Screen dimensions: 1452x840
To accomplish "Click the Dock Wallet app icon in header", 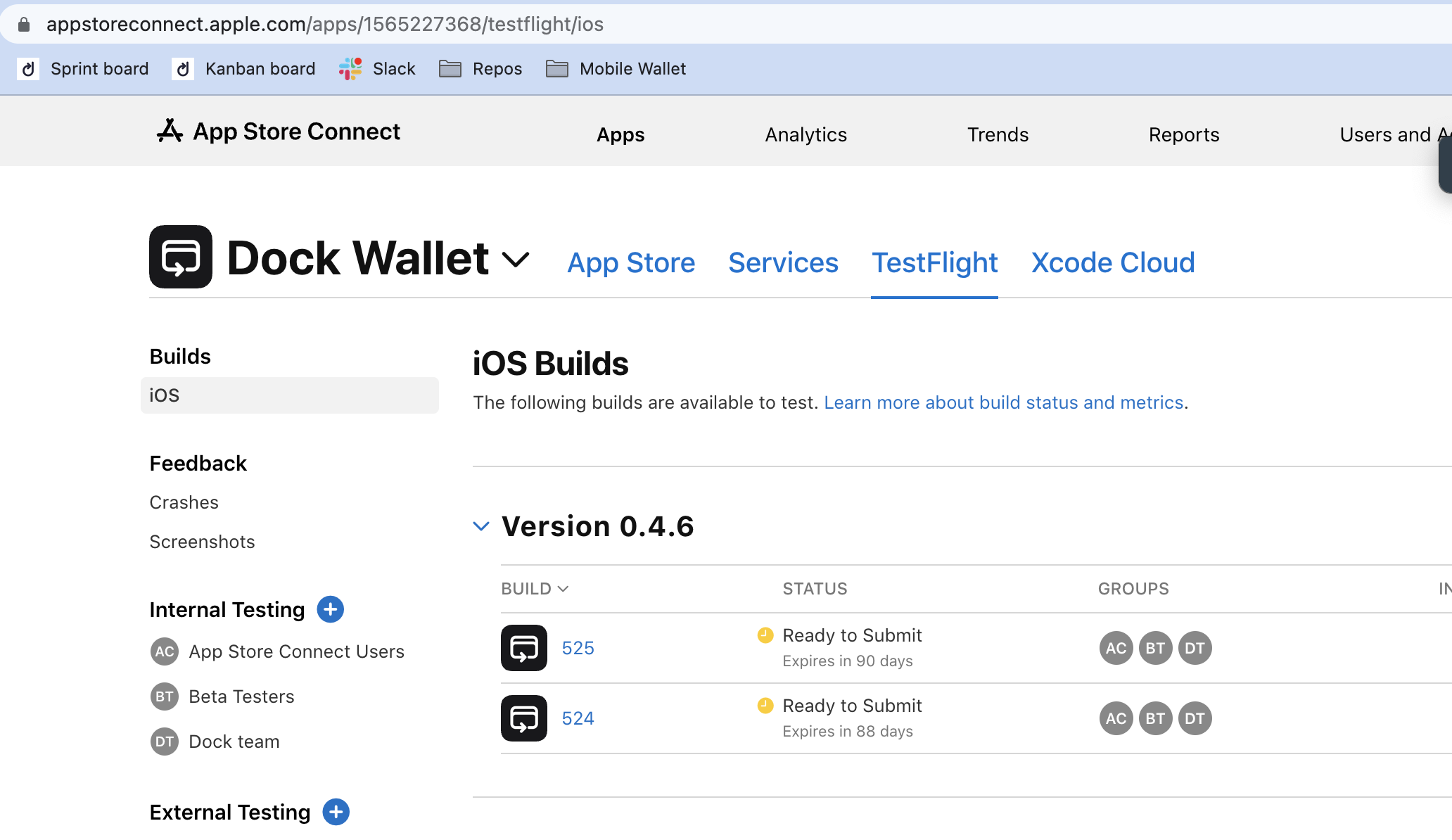I will (181, 257).
